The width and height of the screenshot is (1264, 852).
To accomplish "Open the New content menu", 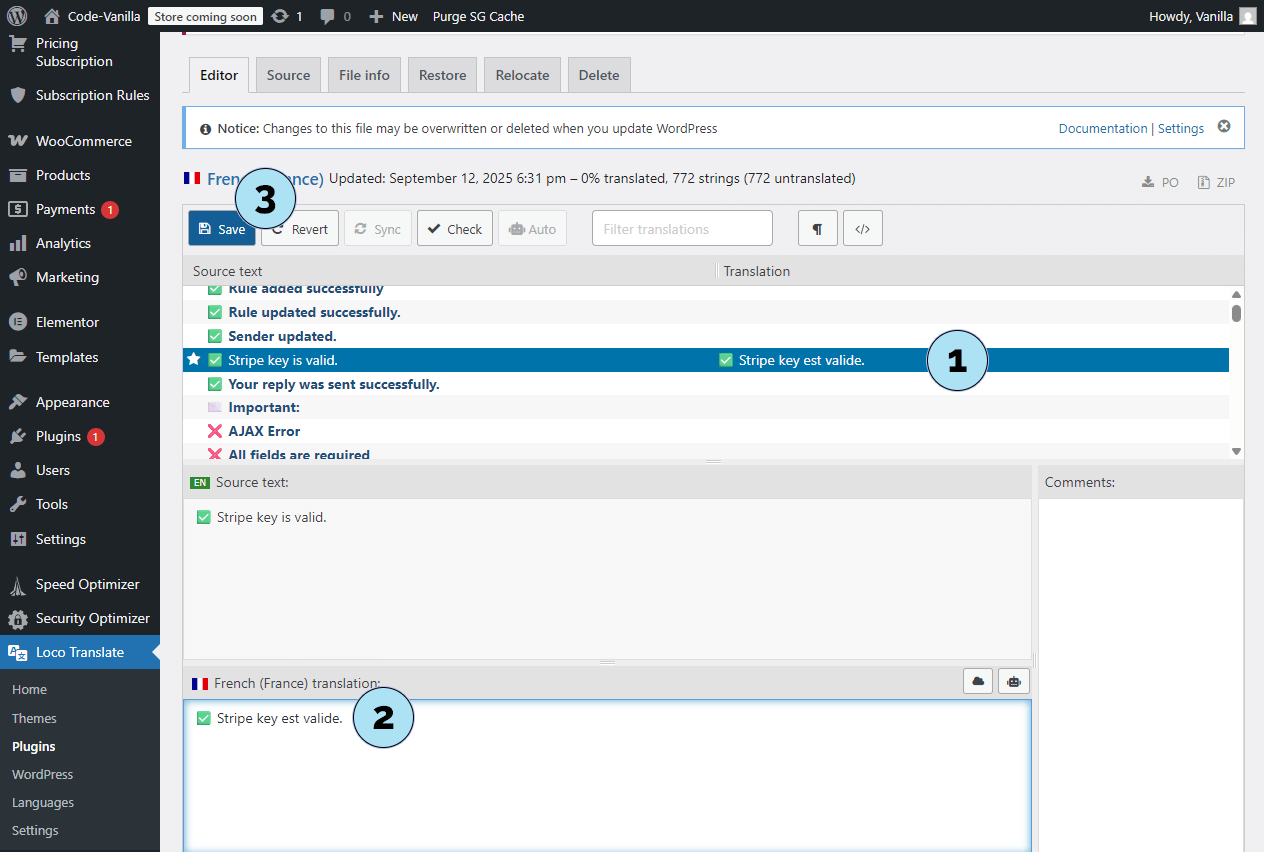I will click(x=394, y=16).
